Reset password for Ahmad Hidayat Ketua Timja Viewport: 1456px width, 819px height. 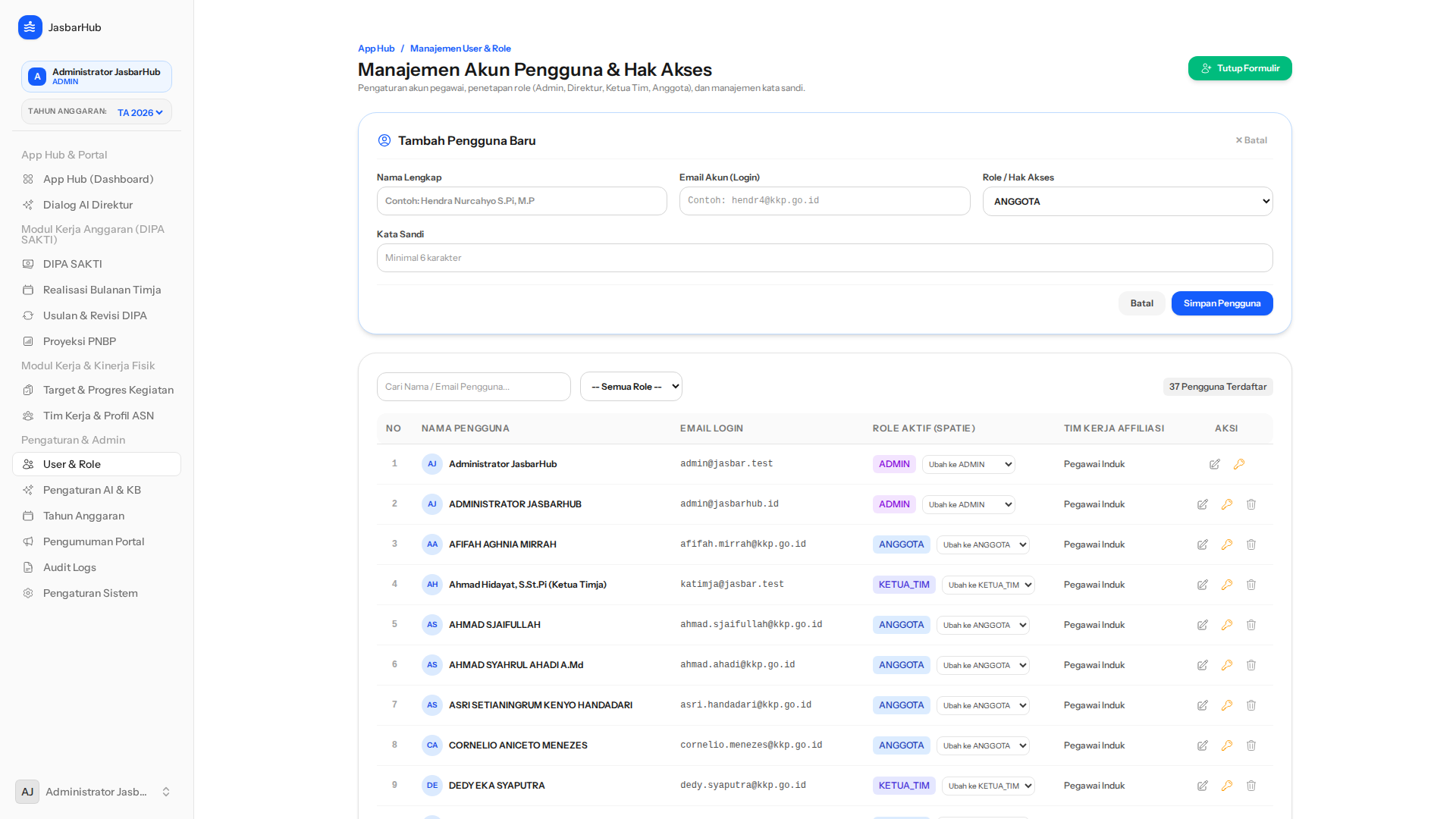click(x=1227, y=585)
